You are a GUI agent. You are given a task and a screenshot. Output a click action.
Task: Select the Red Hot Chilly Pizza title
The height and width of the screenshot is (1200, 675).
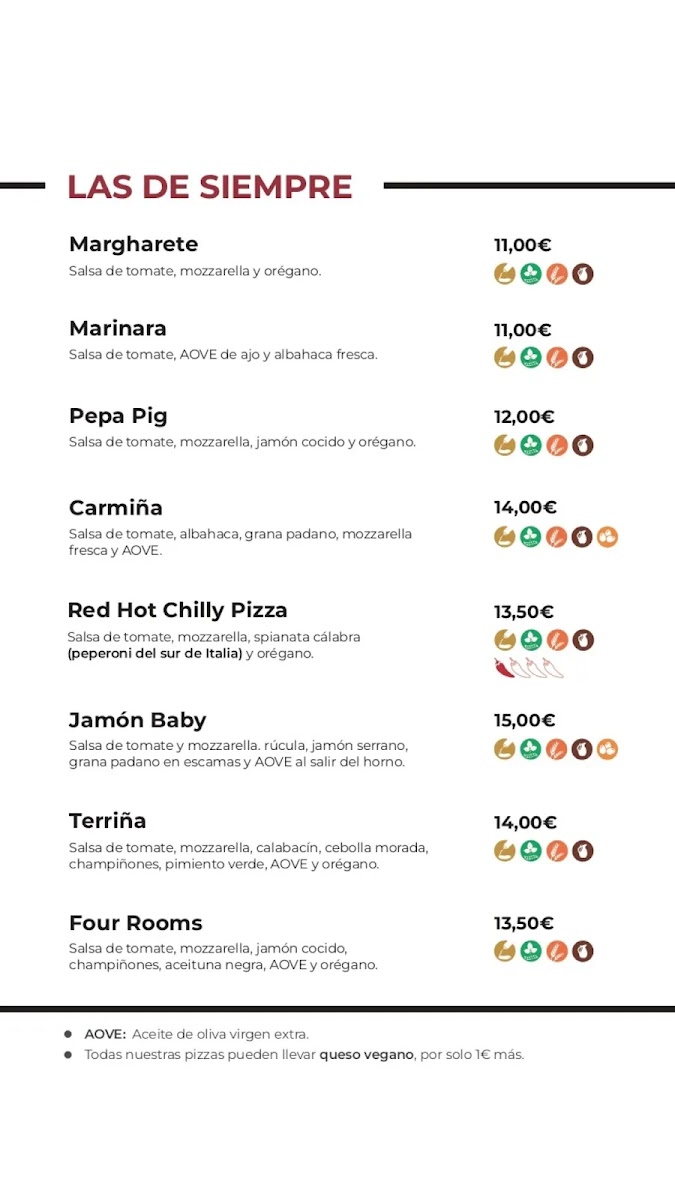[177, 610]
